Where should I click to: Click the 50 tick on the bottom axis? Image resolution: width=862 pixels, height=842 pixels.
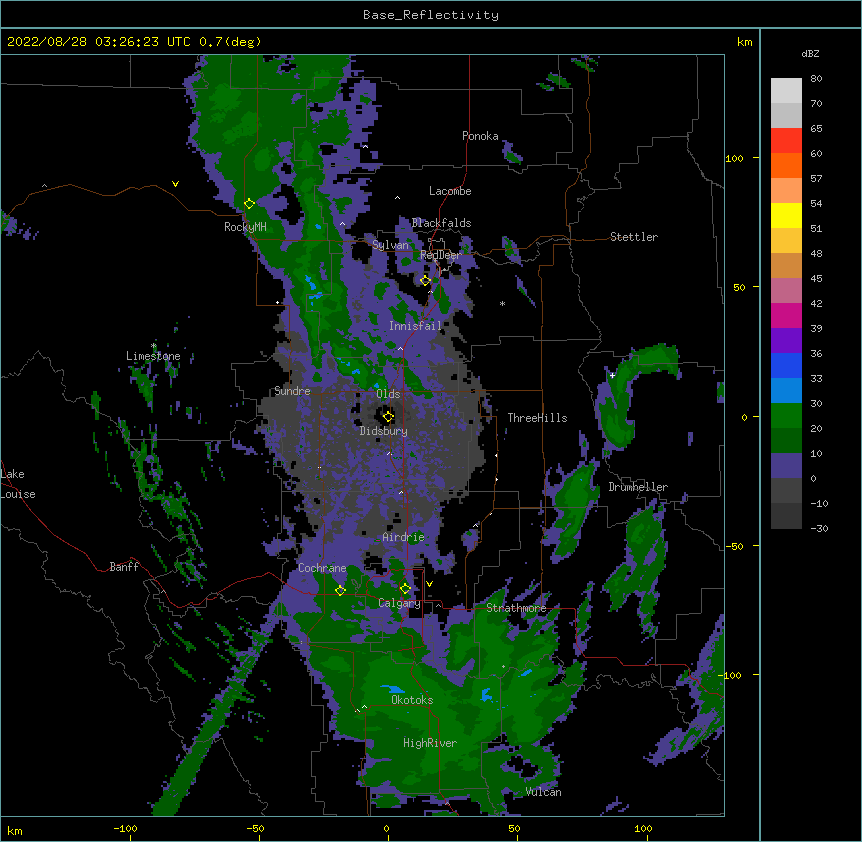point(513,828)
